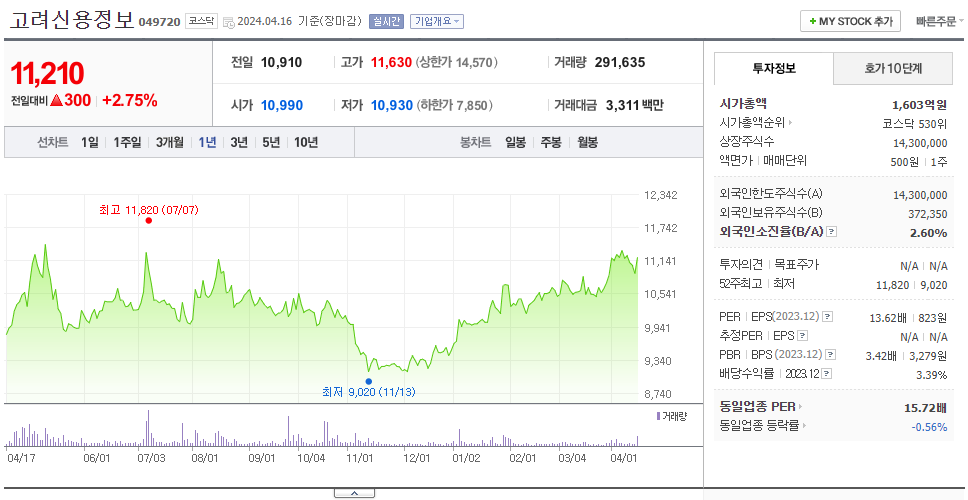This screenshot has width=968, height=500.
Task: Click the 고가 value 11,630
Action: (391, 62)
